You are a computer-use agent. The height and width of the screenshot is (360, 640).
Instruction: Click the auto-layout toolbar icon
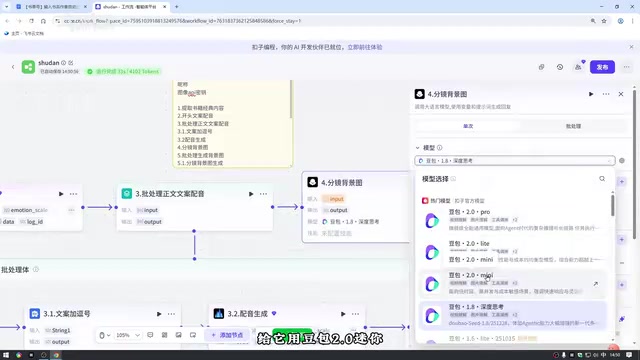(164, 335)
